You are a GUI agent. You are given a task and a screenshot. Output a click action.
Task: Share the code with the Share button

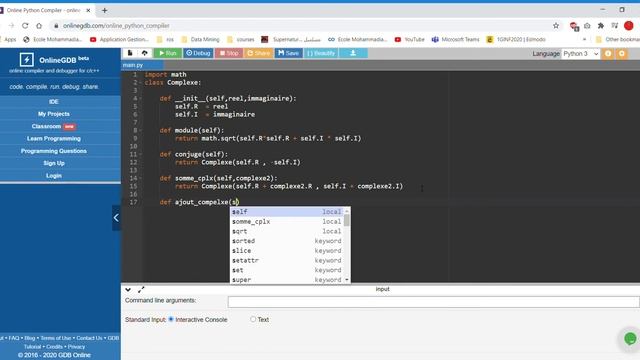coord(258,53)
